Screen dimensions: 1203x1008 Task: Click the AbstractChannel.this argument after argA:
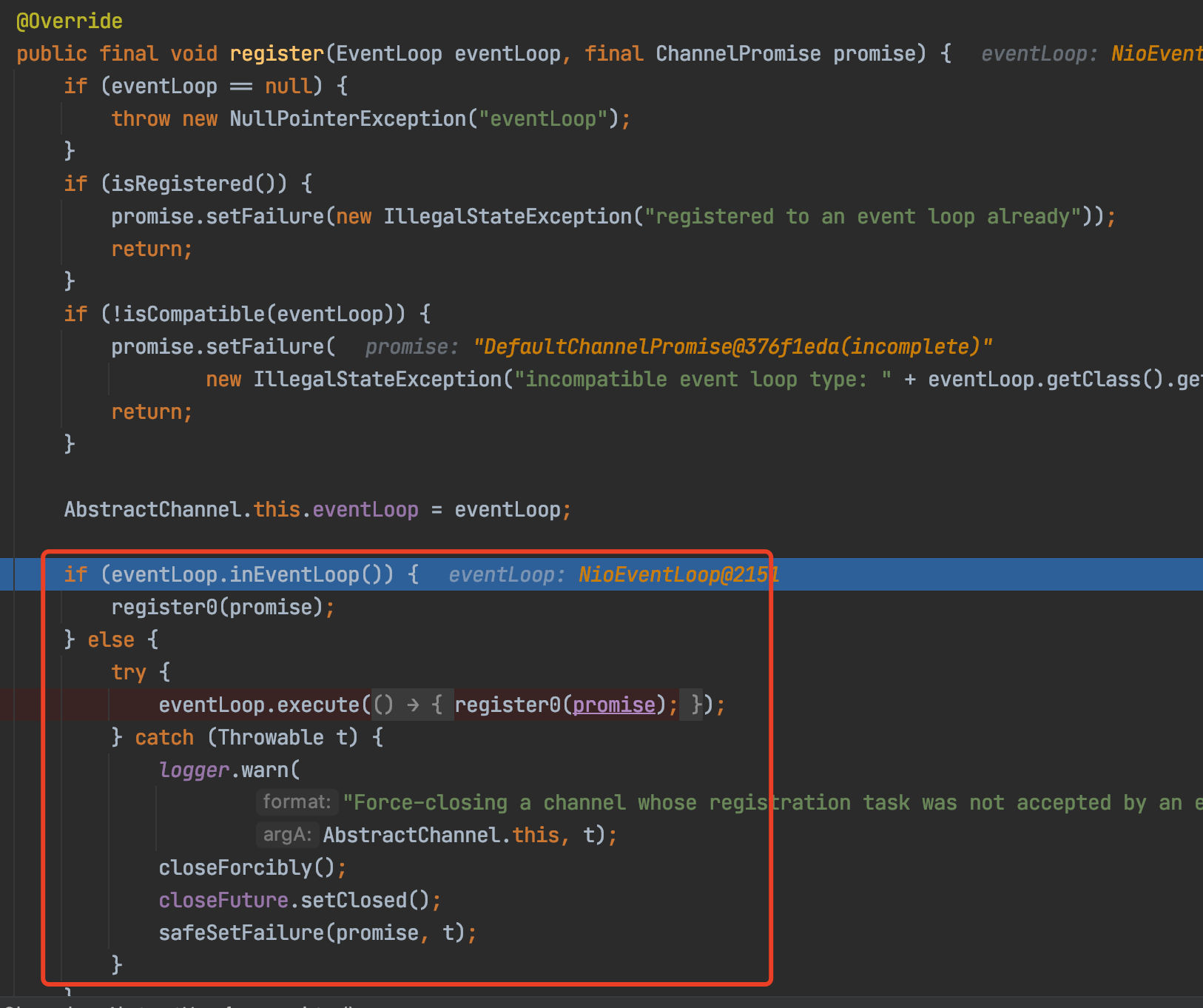[442, 835]
